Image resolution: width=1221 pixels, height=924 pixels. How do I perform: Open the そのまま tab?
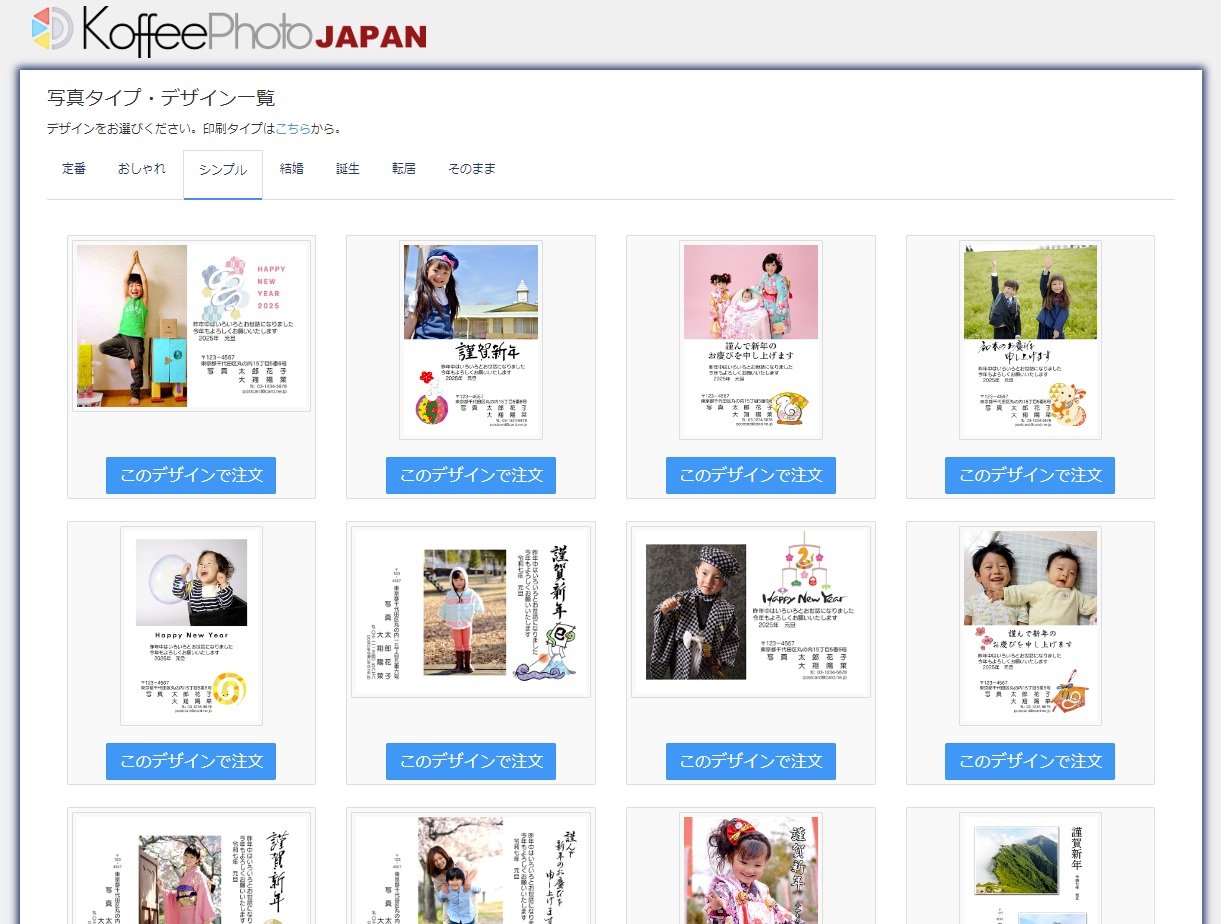472,169
